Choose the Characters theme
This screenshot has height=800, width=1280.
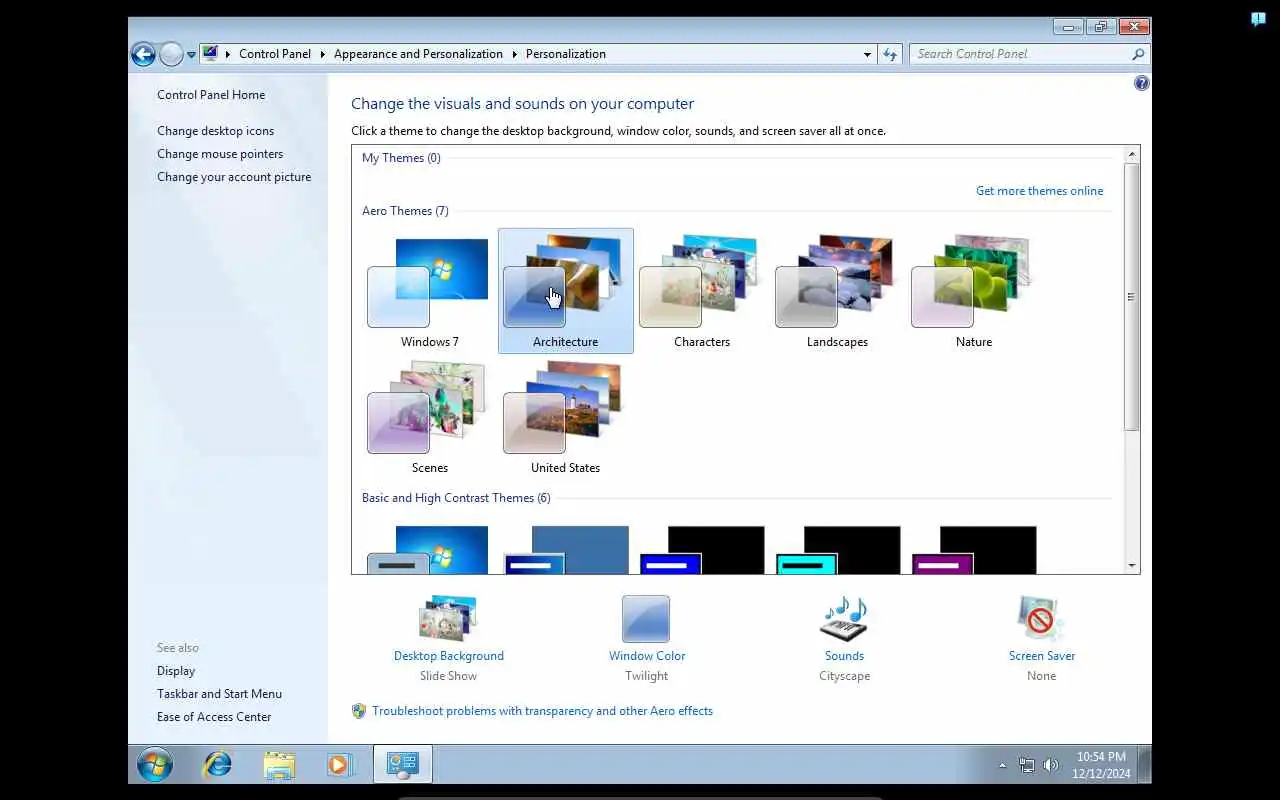tap(701, 291)
